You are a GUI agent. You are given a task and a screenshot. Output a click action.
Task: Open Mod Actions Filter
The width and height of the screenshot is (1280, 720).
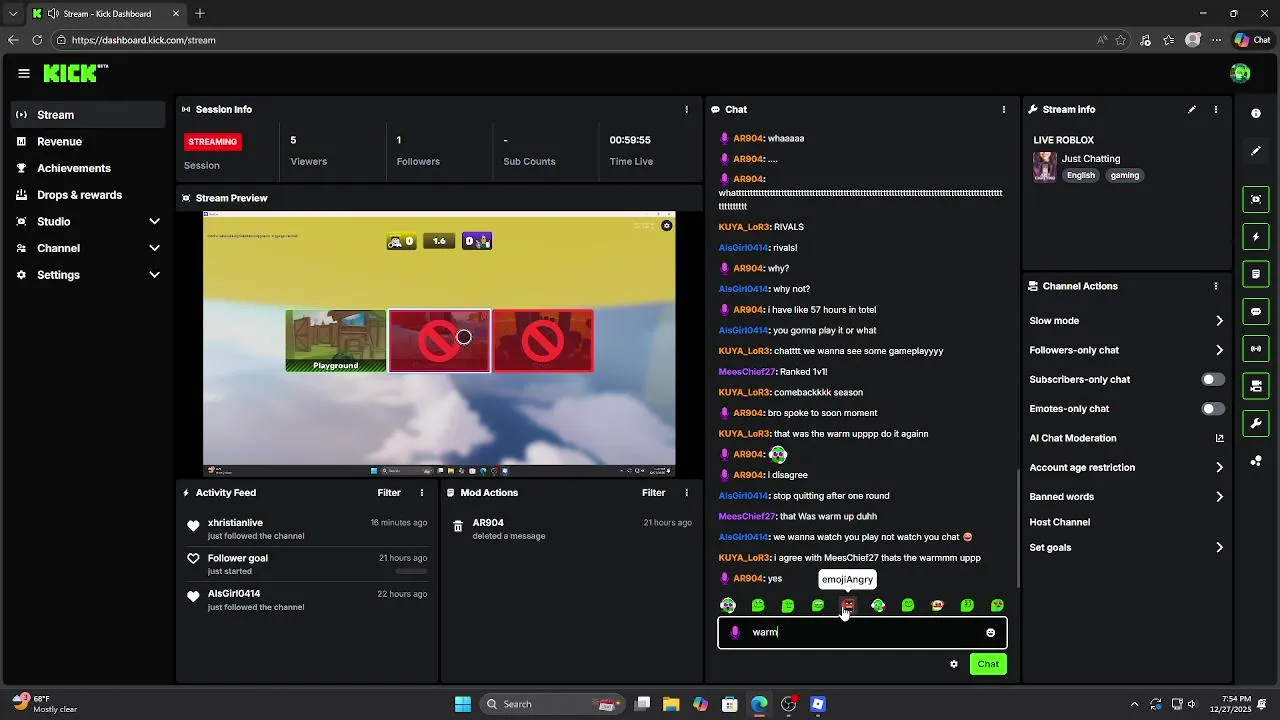[653, 493]
